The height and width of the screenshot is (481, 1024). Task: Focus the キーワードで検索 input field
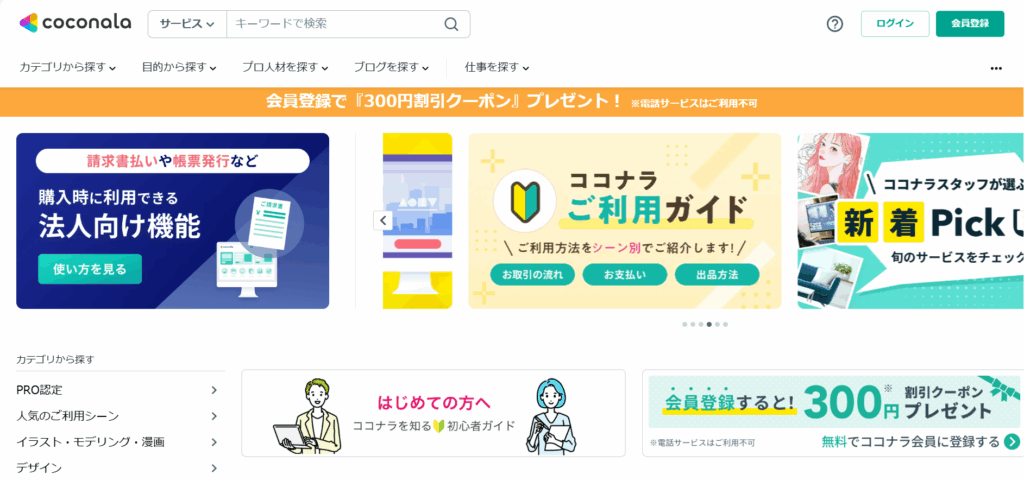click(333, 24)
